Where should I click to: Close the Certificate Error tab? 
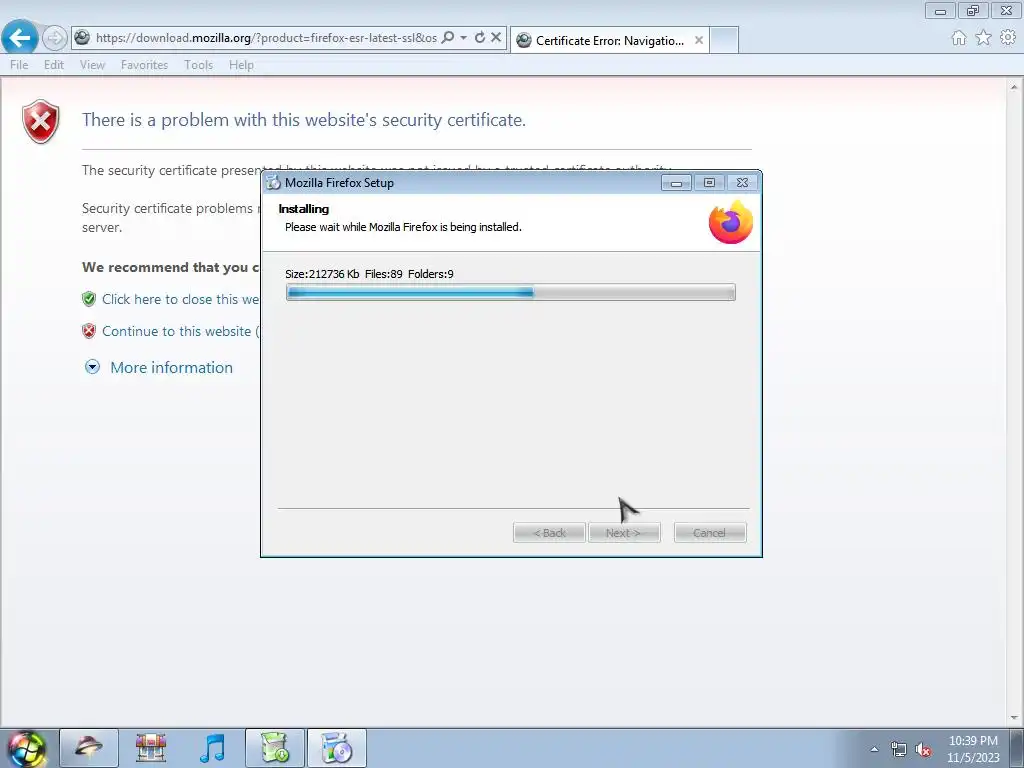698,40
